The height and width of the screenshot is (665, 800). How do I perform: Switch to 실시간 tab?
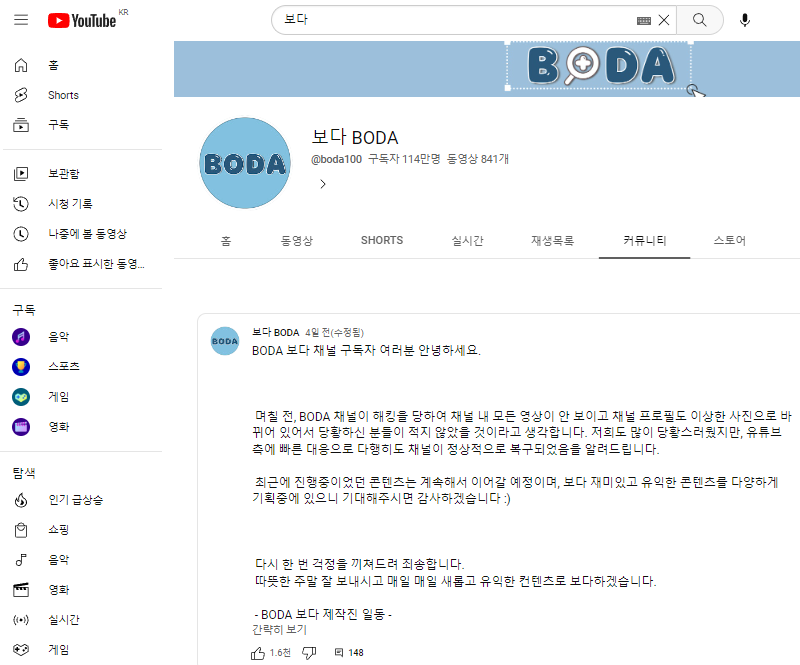click(x=467, y=241)
